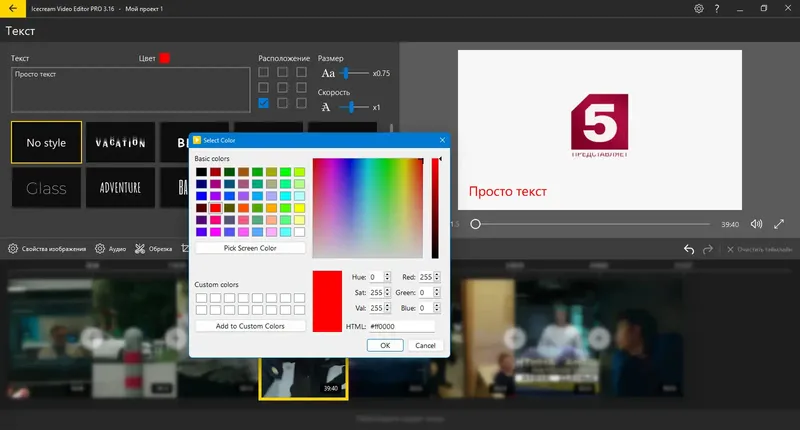This screenshot has width=800, height=430.
Task: Set text position to top-left box
Action: click(263, 72)
